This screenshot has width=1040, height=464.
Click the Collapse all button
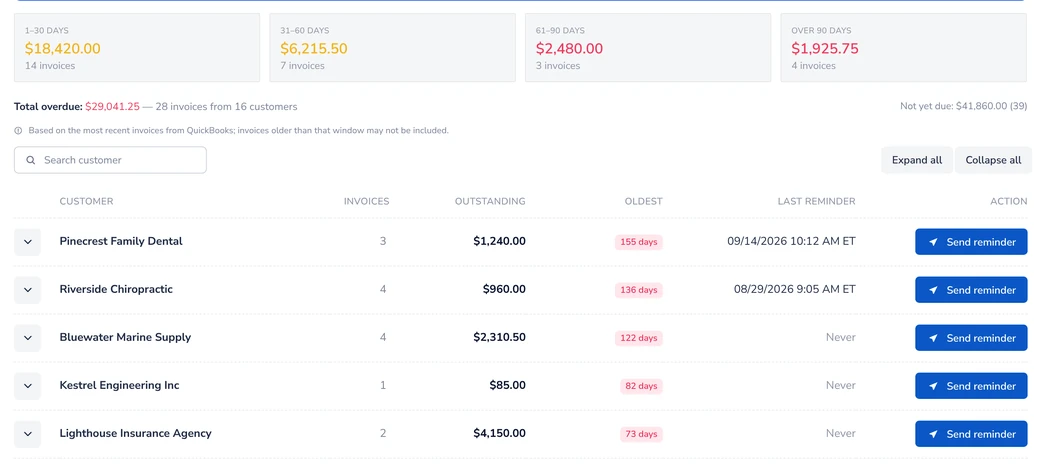pos(993,160)
